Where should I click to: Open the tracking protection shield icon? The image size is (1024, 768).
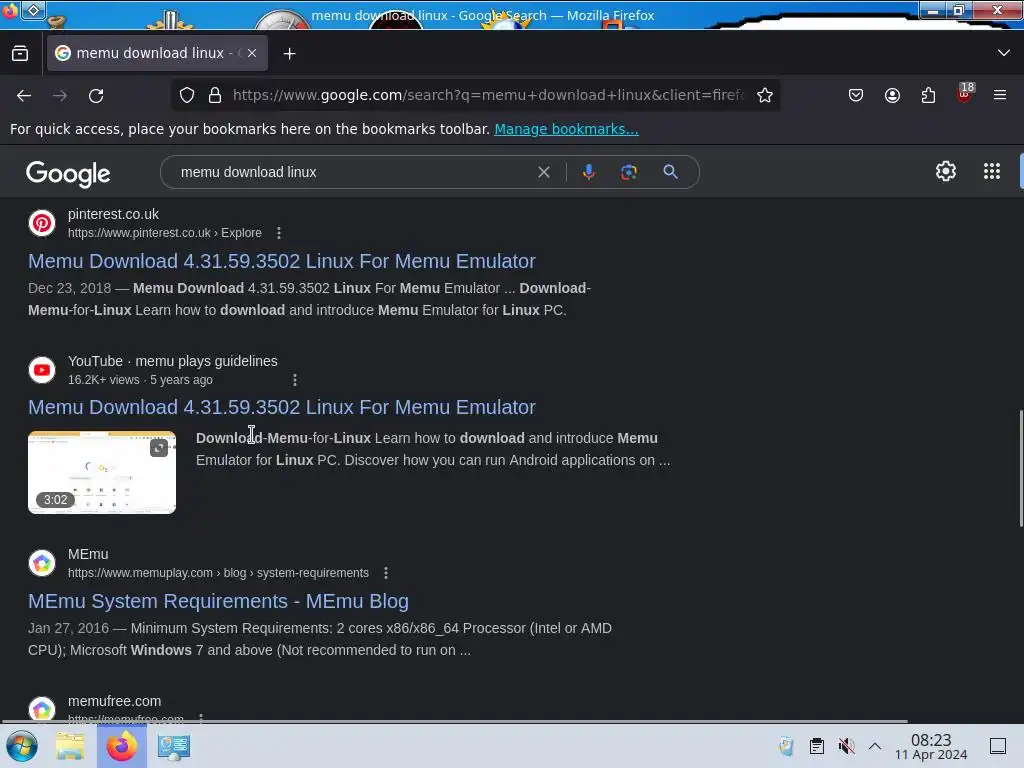click(x=187, y=95)
